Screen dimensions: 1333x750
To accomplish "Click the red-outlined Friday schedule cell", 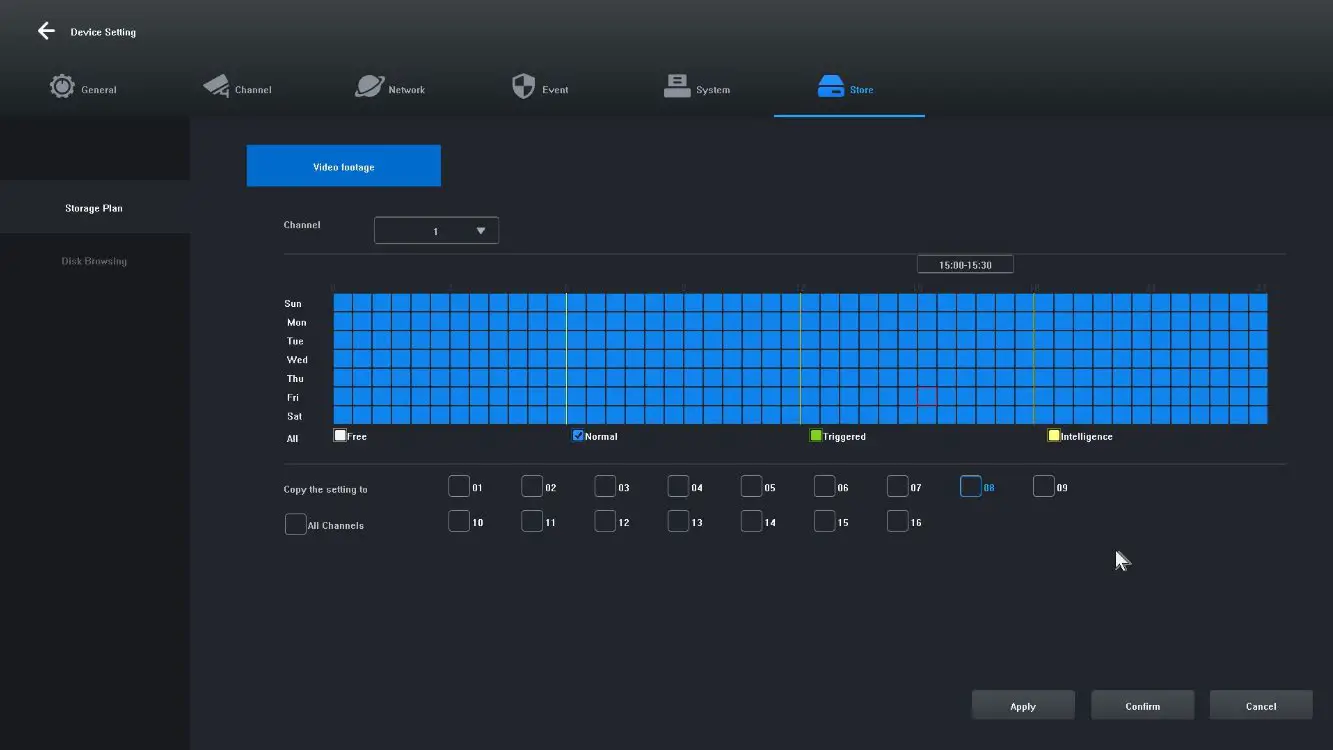I will tap(927, 397).
